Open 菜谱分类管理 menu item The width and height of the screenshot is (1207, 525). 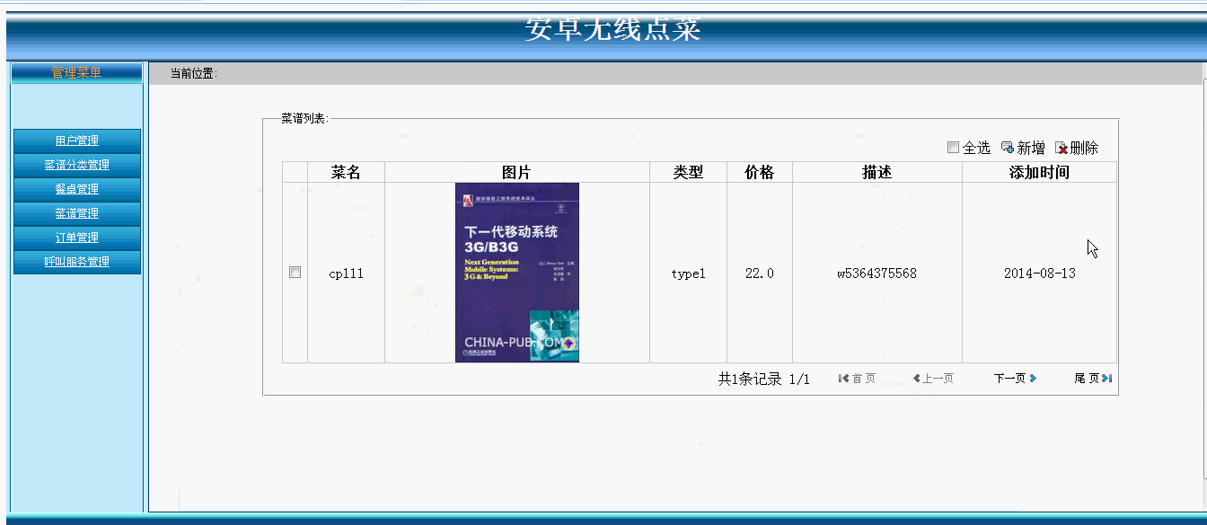pyautogui.click(x=77, y=165)
